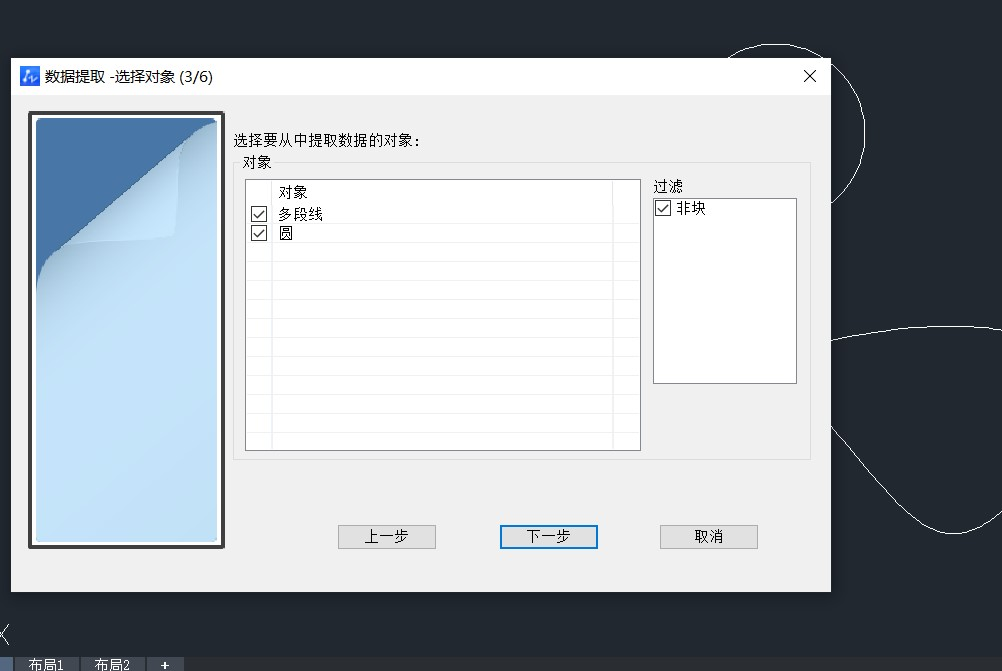Sort by the 对象 column header

[292, 192]
